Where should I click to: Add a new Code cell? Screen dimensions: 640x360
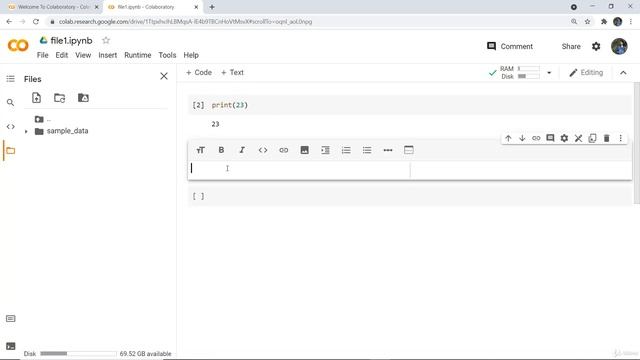pyautogui.click(x=199, y=72)
